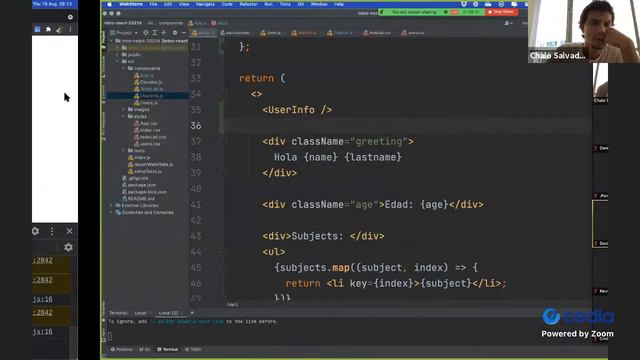The height and width of the screenshot is (360, 640).
Task: Click the first :2842 source link
Action: 42,260
